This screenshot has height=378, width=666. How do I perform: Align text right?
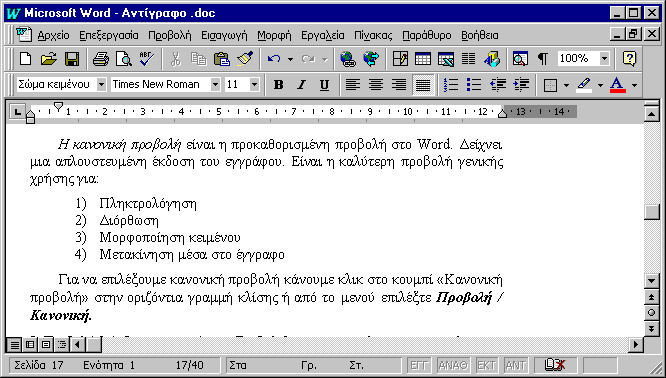(x=399, y=85)
